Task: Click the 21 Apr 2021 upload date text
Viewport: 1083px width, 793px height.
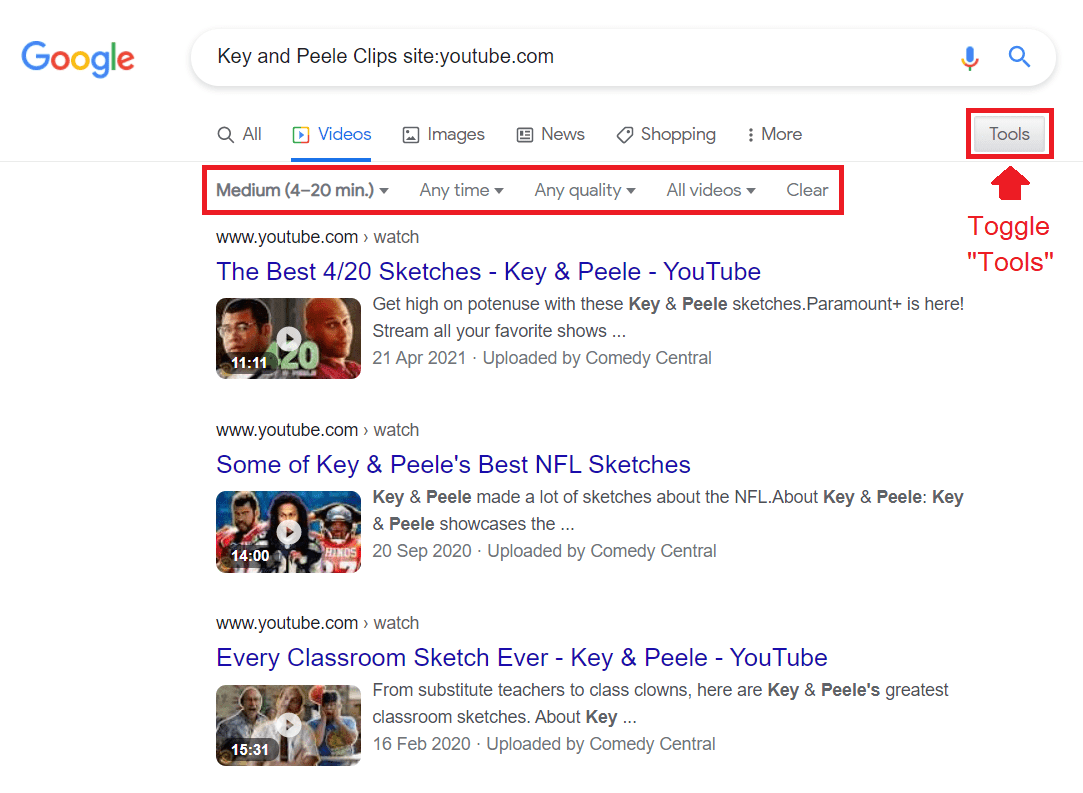Action: point(419,358)
